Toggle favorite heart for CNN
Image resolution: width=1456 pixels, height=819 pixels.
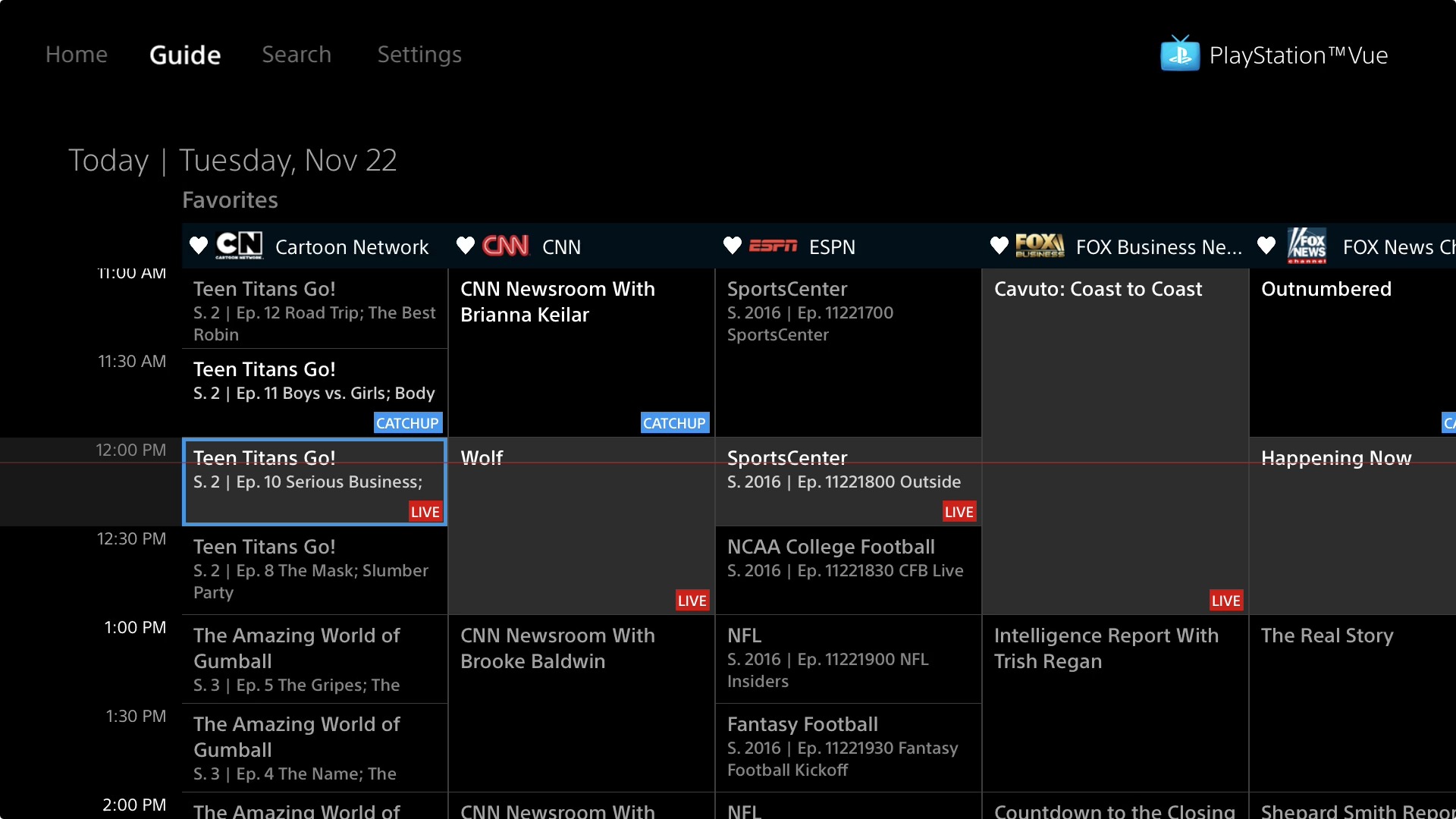[465, 245]
